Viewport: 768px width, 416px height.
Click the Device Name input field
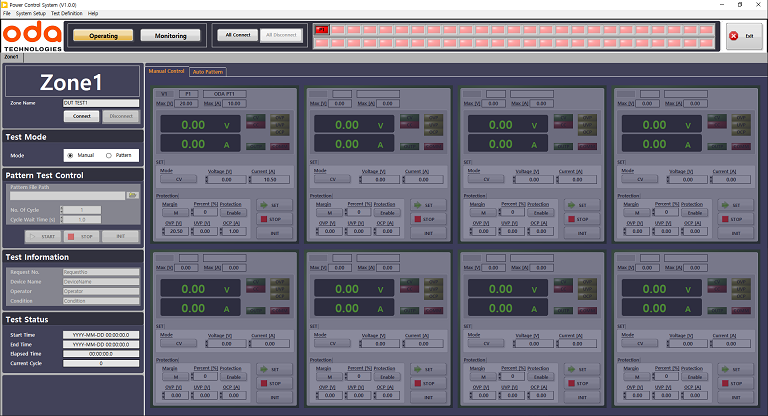(101, 282)
